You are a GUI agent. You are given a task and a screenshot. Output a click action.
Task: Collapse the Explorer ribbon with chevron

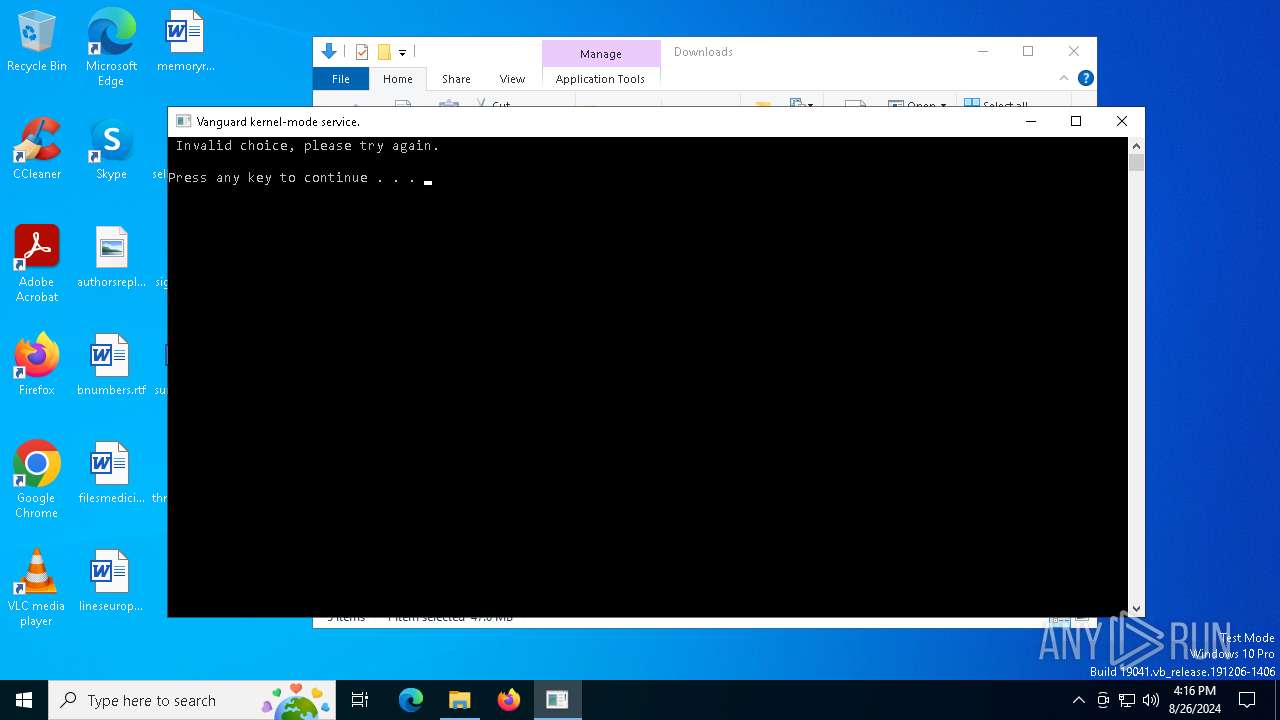(1064, 78)
